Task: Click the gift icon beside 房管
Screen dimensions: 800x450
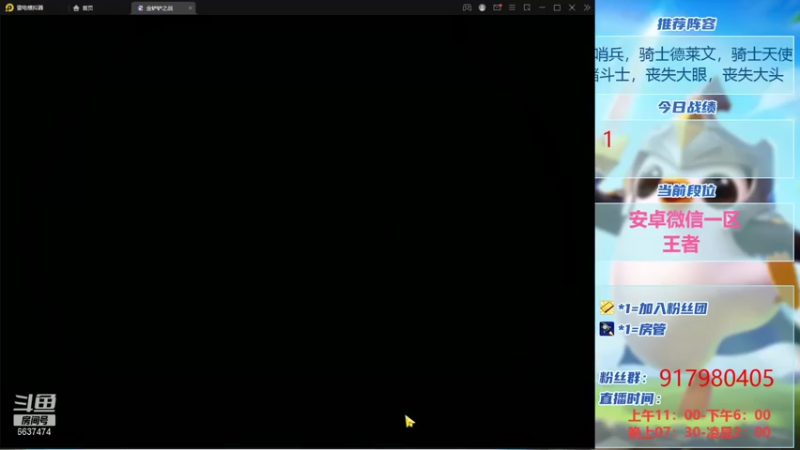Action: pos(607,329)
